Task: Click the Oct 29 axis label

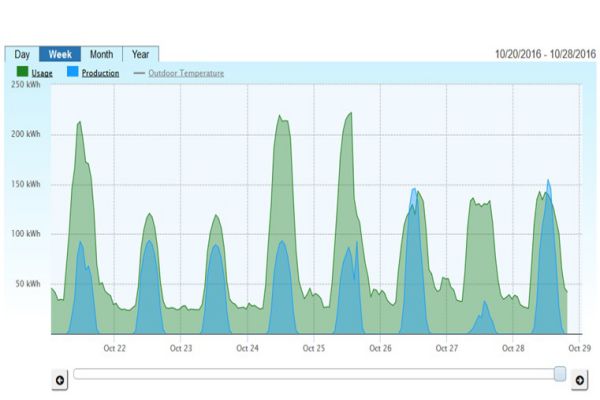Action: click(x=580, y=348)
